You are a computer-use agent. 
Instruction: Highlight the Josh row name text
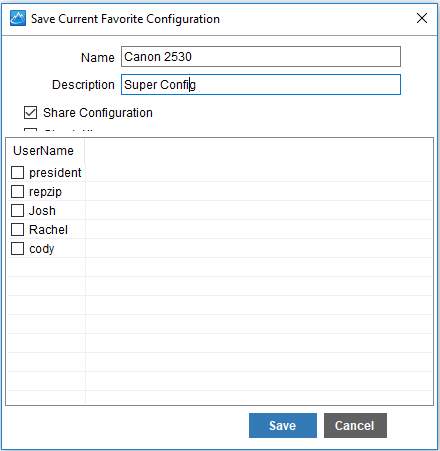click(x=42, y=211)
